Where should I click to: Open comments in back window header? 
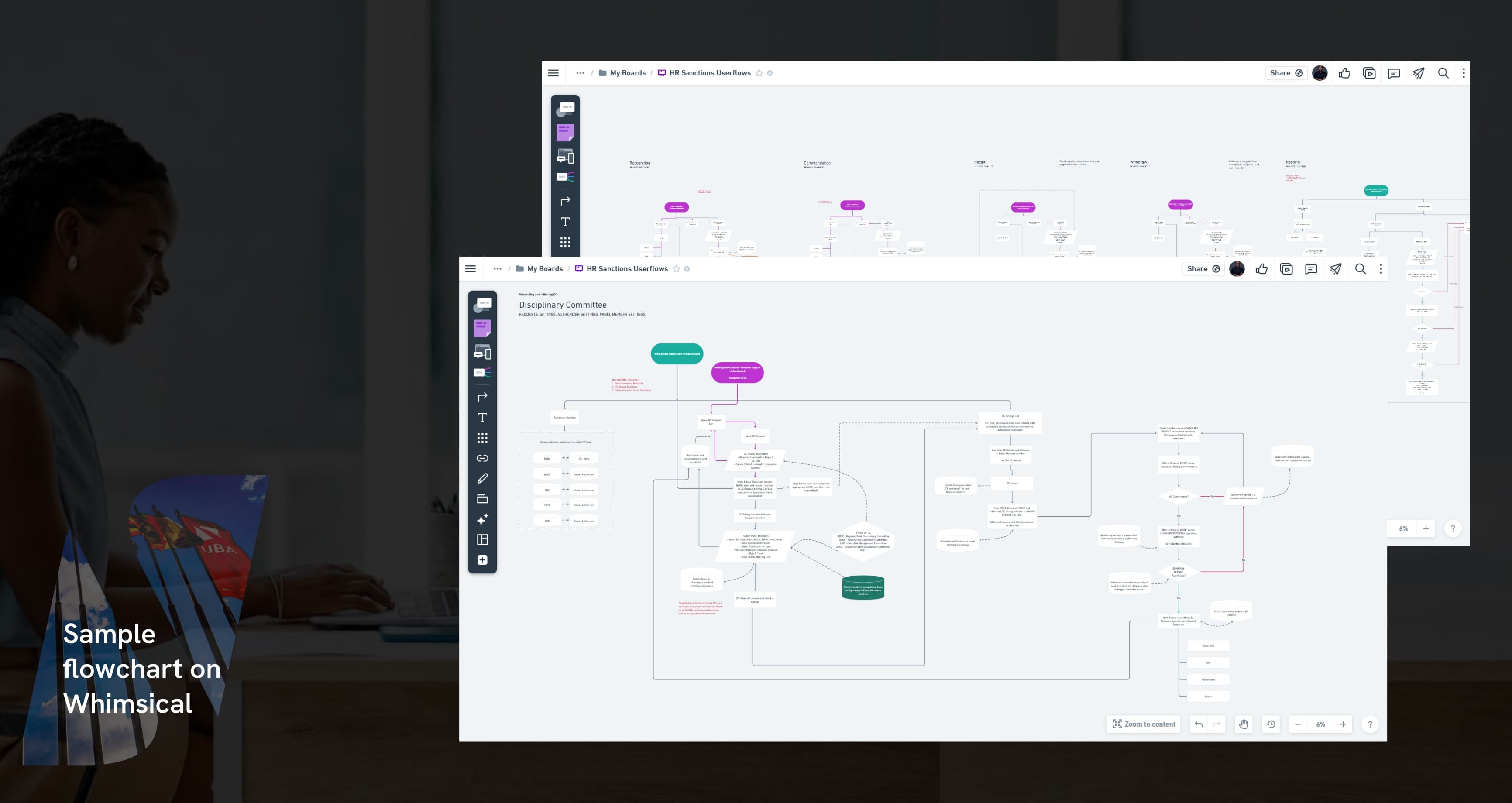[1393, 73]
